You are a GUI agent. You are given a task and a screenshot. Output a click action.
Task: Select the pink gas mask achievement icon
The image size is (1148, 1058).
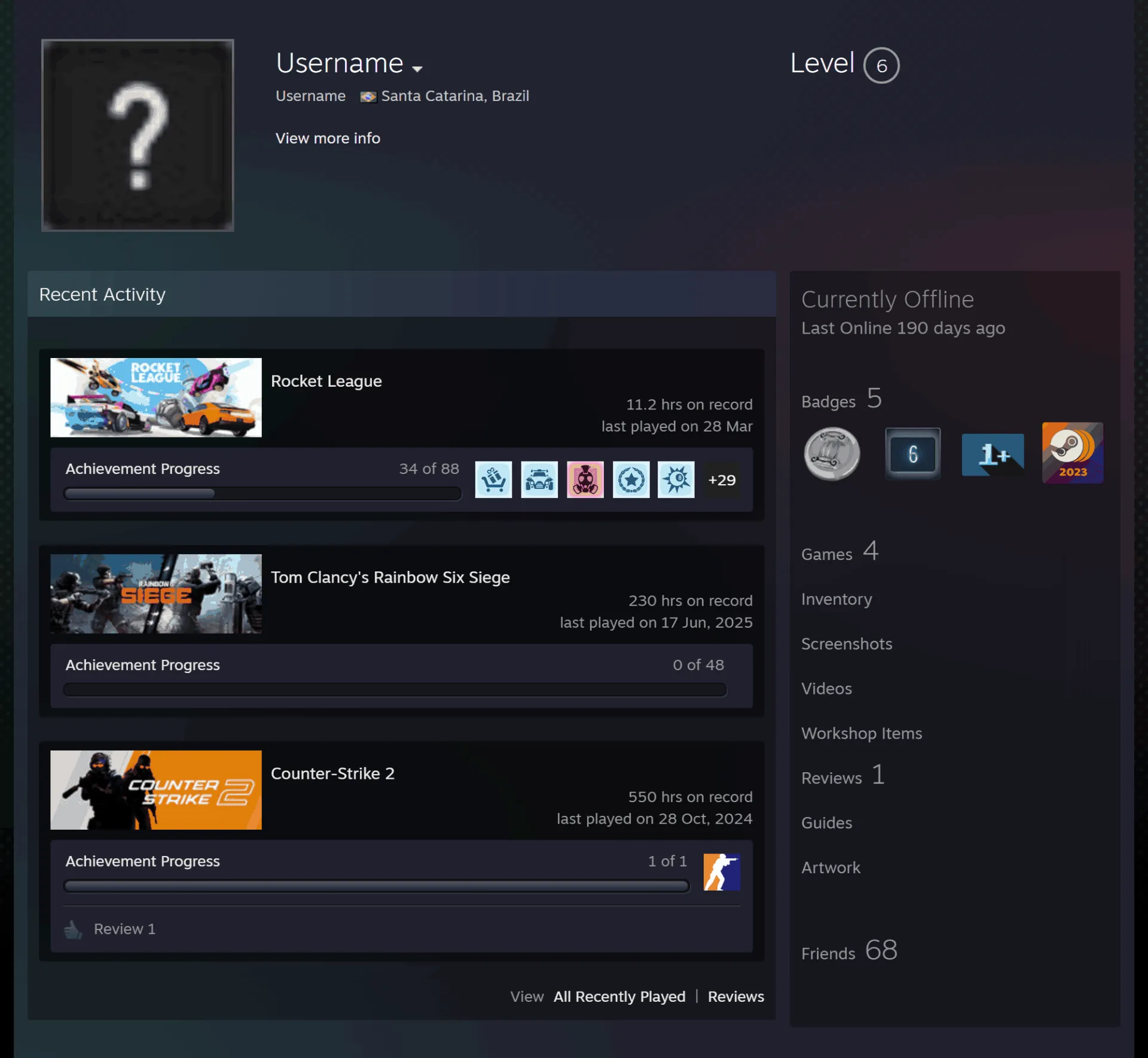(x=585, y=479)
